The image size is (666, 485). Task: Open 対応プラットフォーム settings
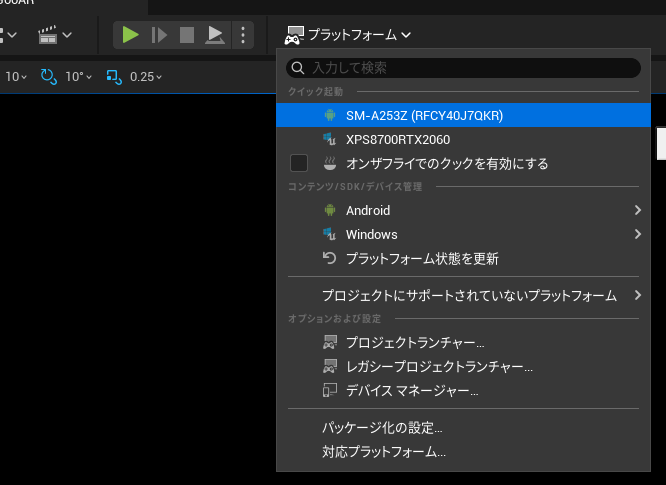pyautogui.click(x=384, y=452)
